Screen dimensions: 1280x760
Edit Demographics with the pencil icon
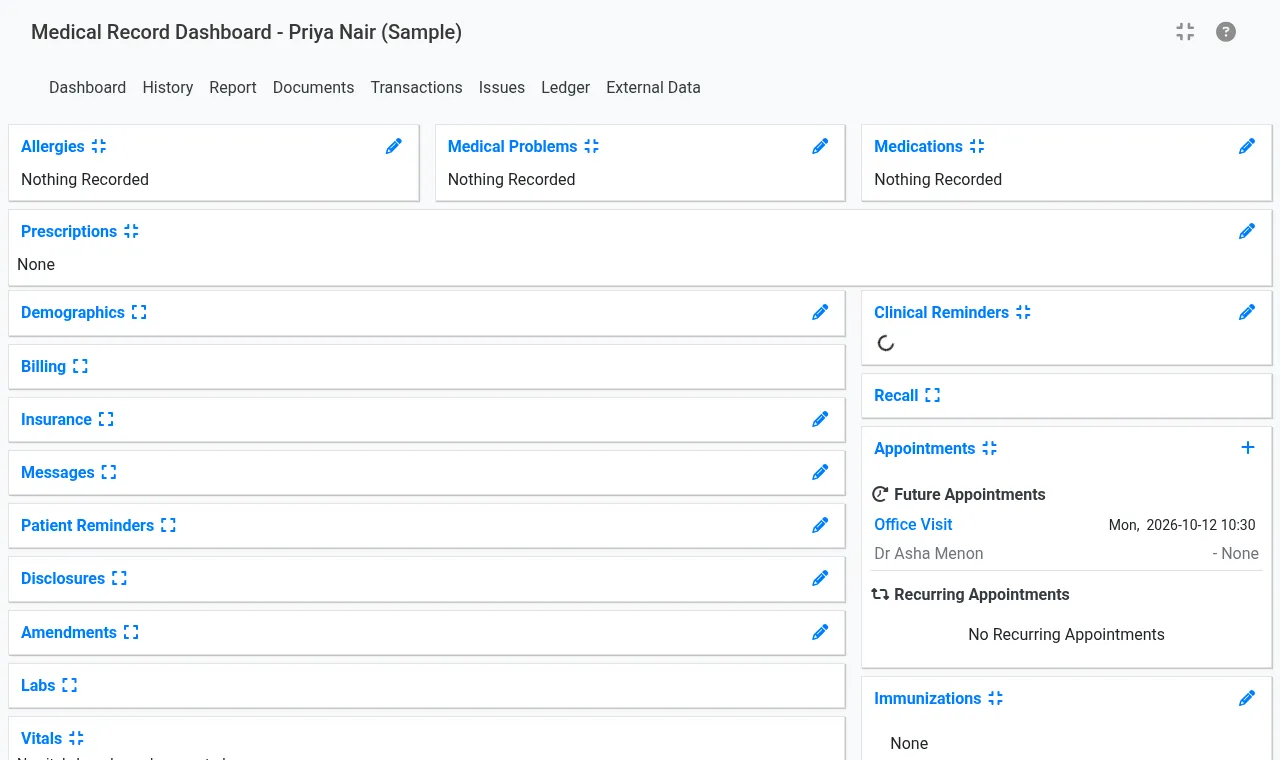tap(820, 312)
